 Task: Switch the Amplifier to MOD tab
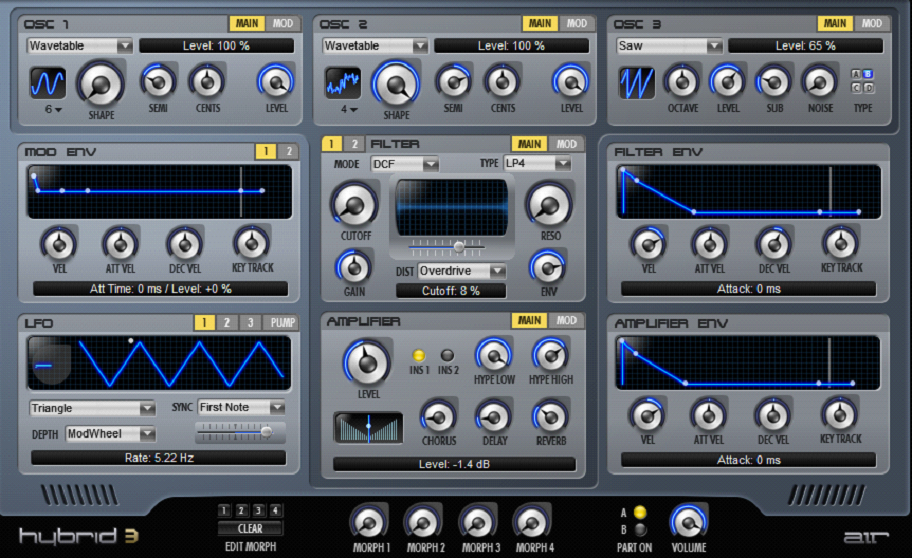pyautogui.click(x=567, y=320)
